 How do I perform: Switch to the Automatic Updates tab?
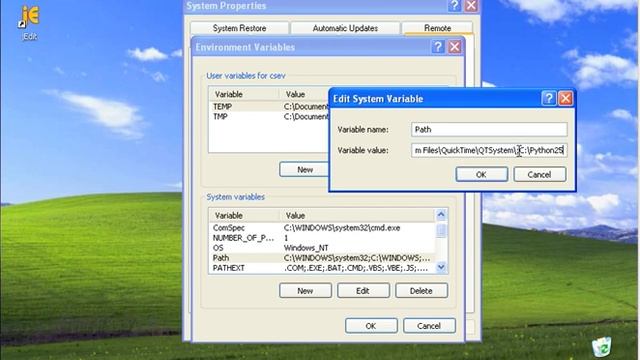pyautogui.click(x=345, y=28)
